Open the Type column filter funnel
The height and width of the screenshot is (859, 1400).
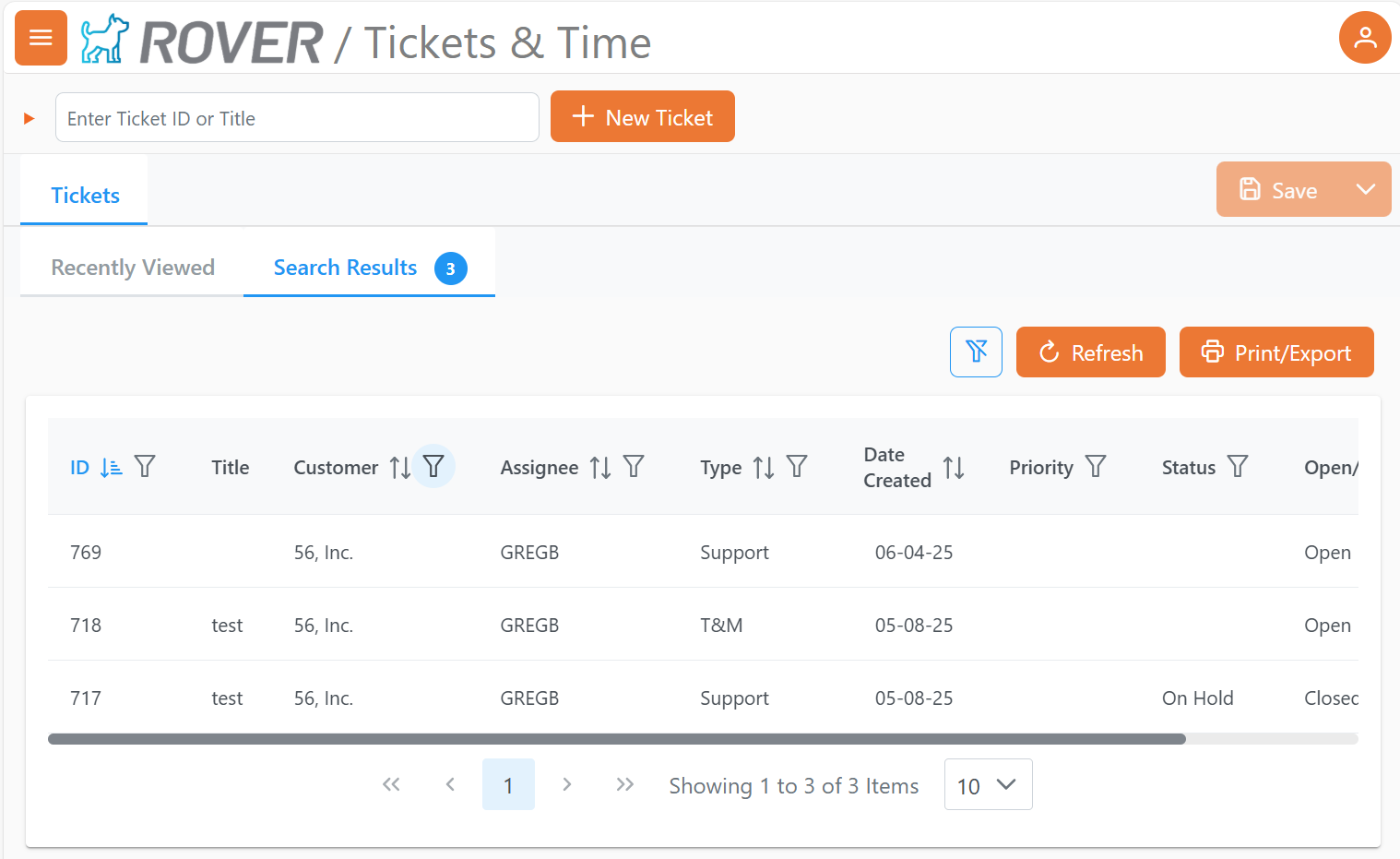pos(797,467)
